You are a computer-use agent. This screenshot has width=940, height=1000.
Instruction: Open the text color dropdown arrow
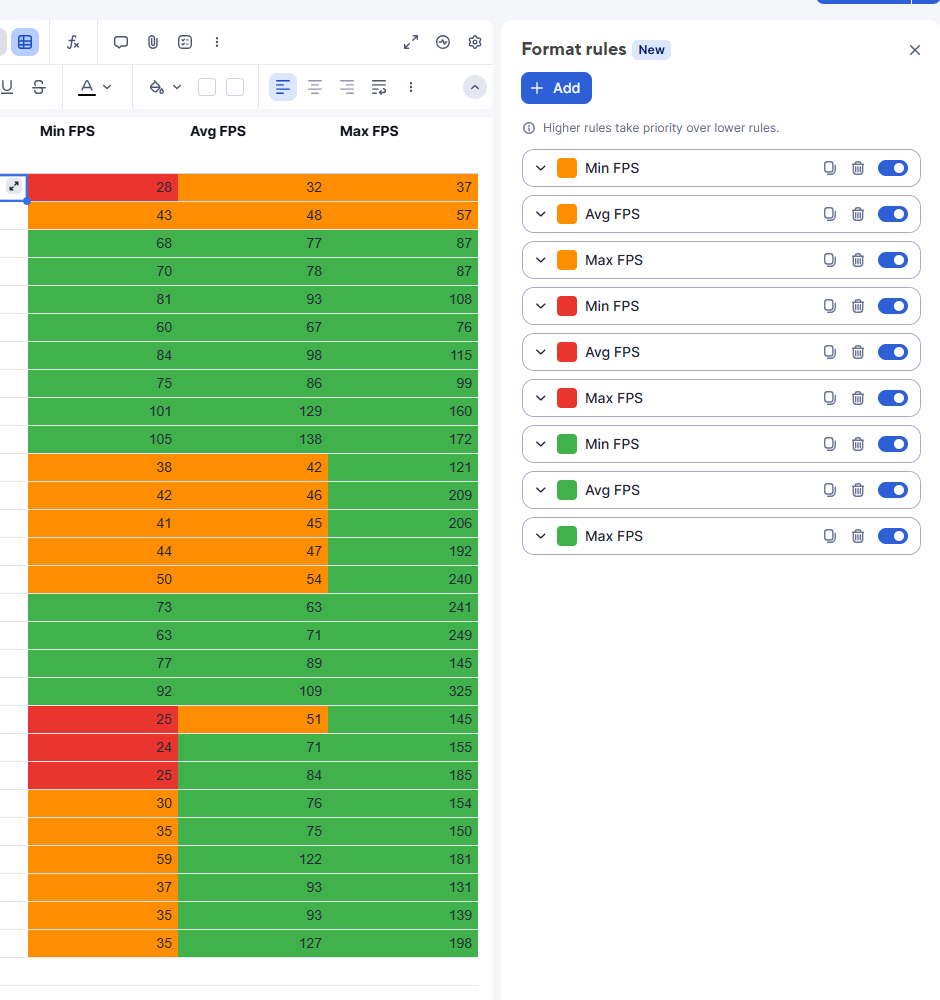click(107, 87)
